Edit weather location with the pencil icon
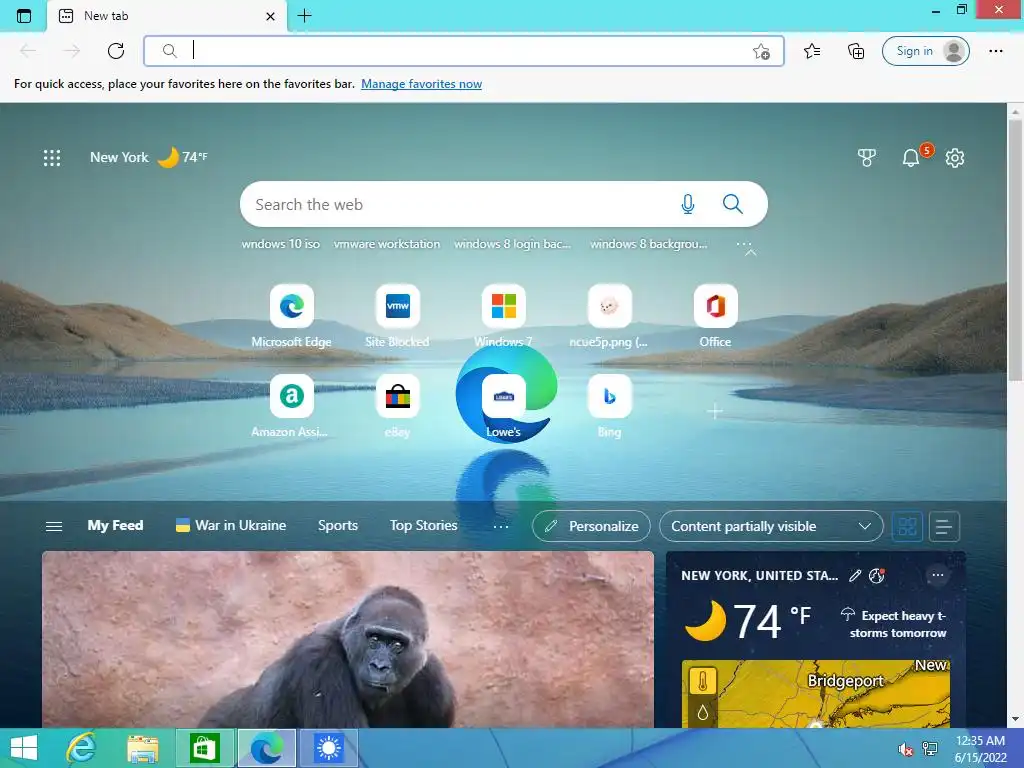The height and width of the screenshot is (768, 1024). 855,575
